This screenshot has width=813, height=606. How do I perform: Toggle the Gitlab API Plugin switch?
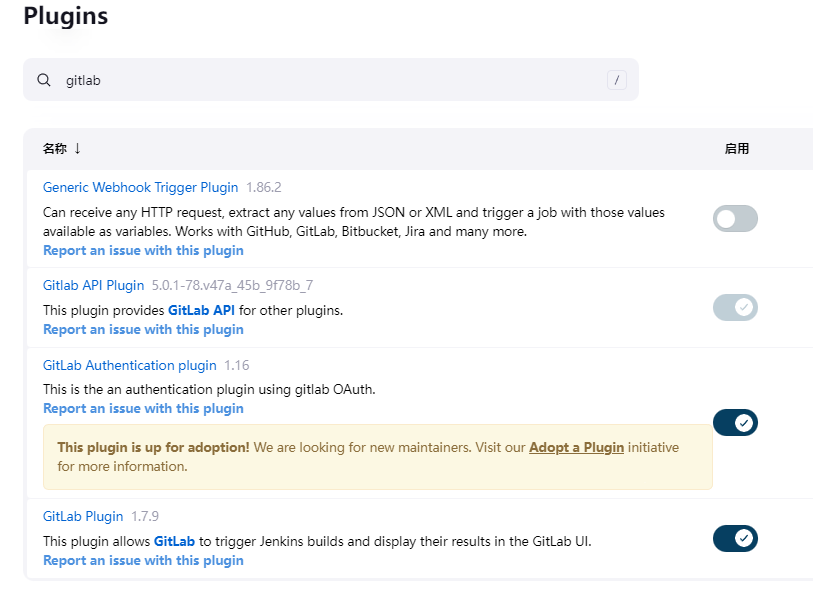(x=735, y=307)
